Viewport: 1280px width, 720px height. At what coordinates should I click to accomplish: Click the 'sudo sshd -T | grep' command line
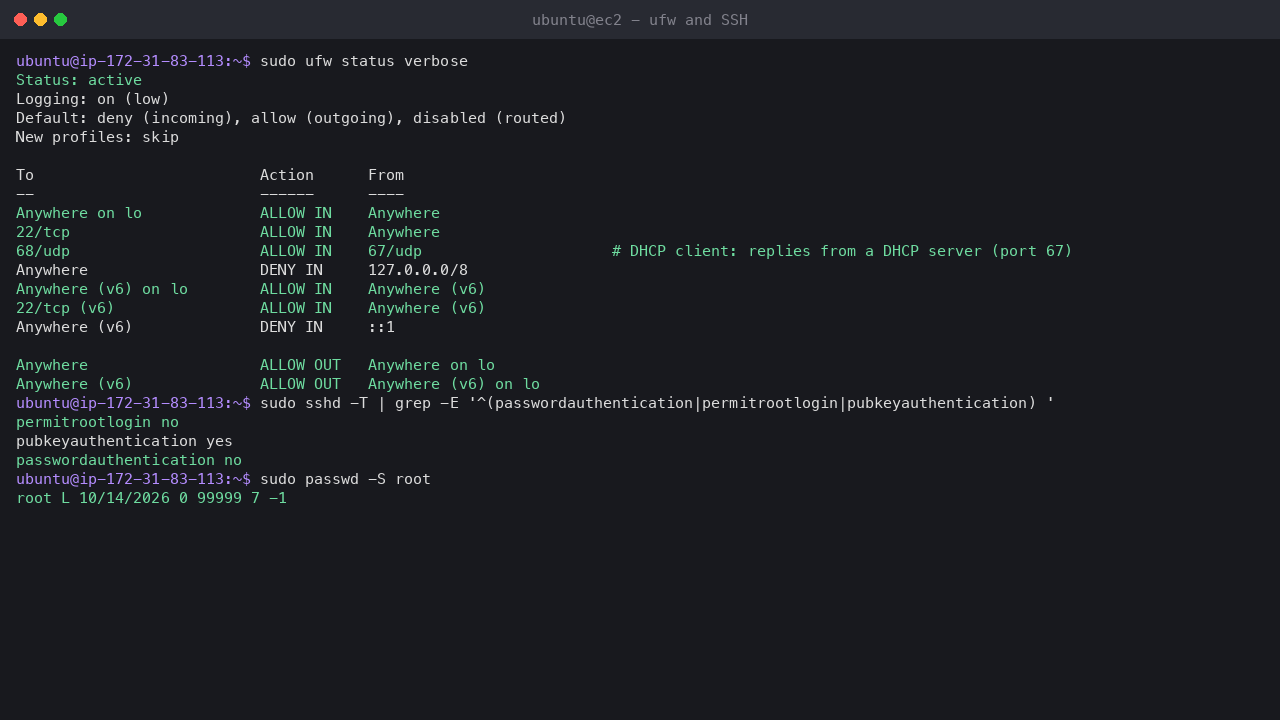(657, 403)
